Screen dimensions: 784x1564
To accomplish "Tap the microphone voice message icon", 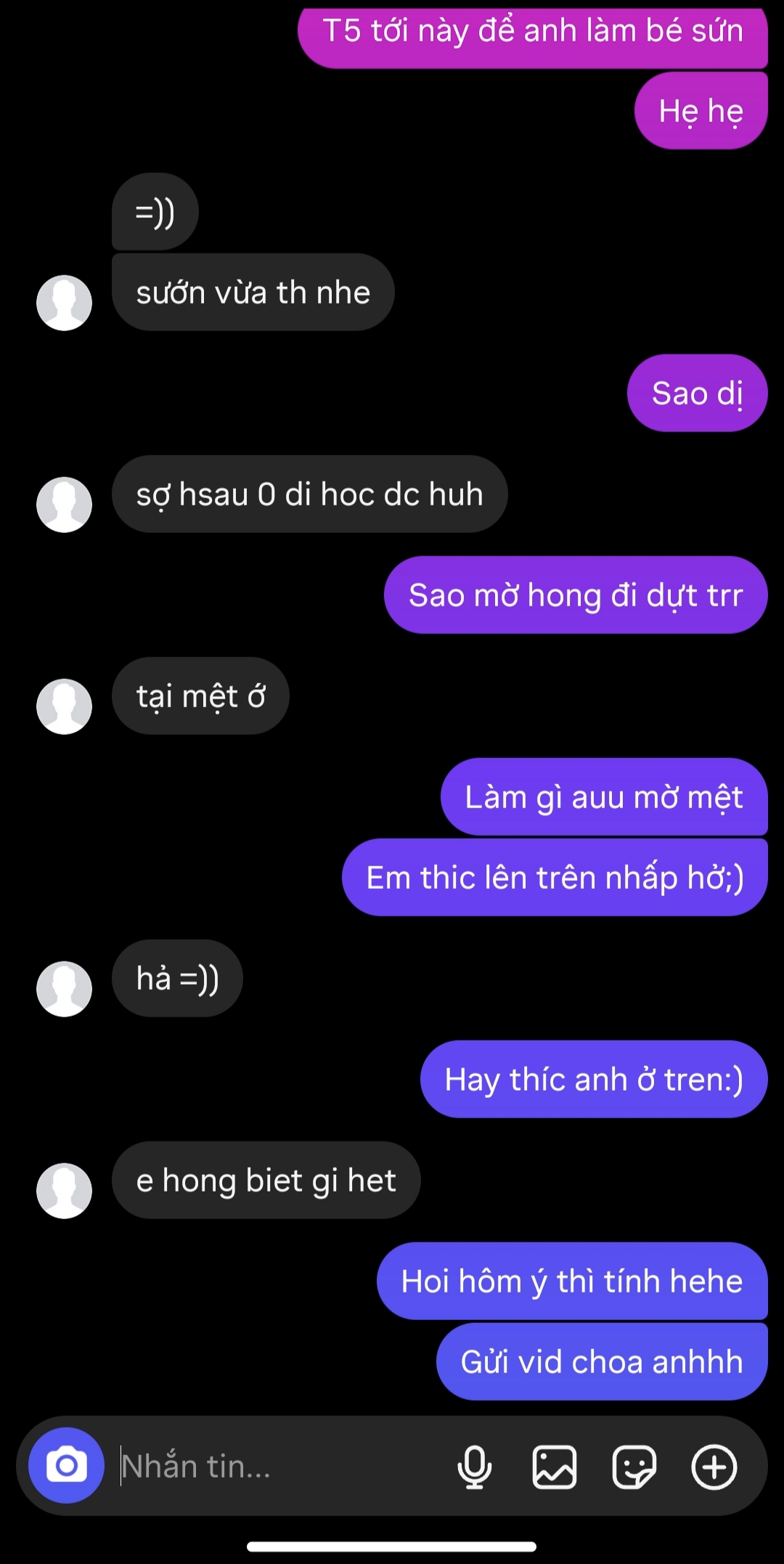I will click(x=474, y=1467).
